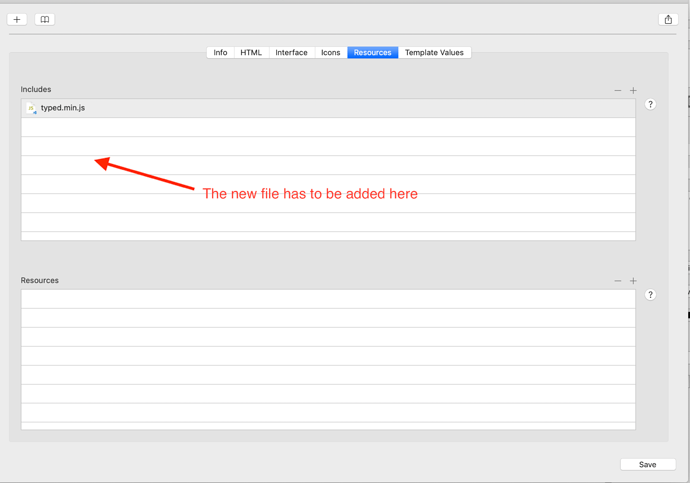
Task: Click the plus button in the top toolbar
Action: click(x=17, y=19)
